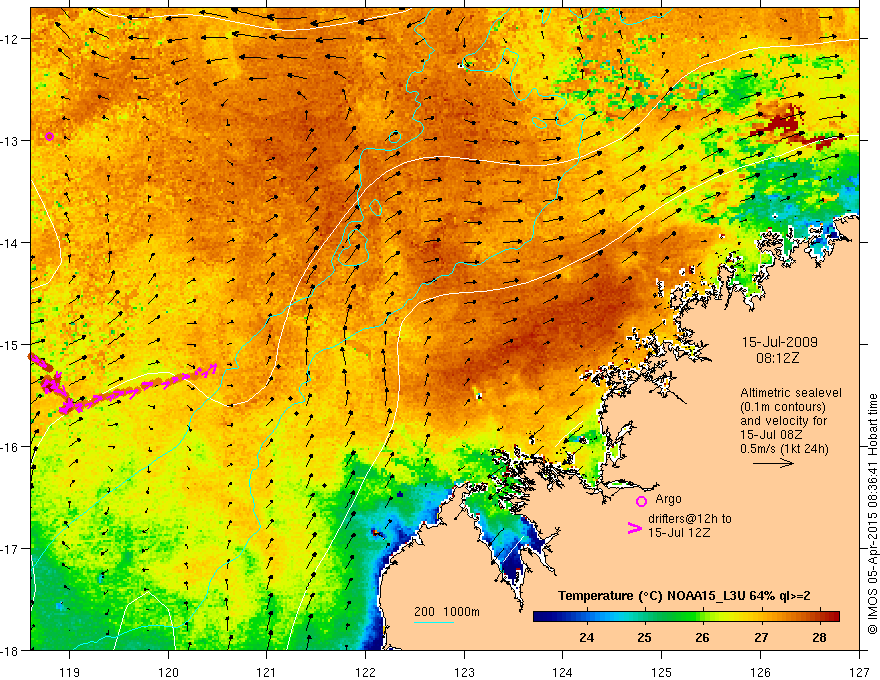Image resolution: width=880 pixels, height=680 pixels.
Task: Click the IMOS copyright timestamp text
Action: (872, 514)
